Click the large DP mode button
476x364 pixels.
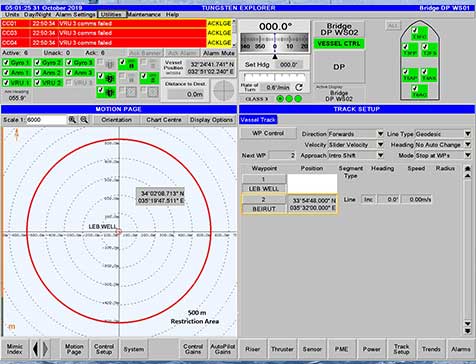tap(339, 67)
